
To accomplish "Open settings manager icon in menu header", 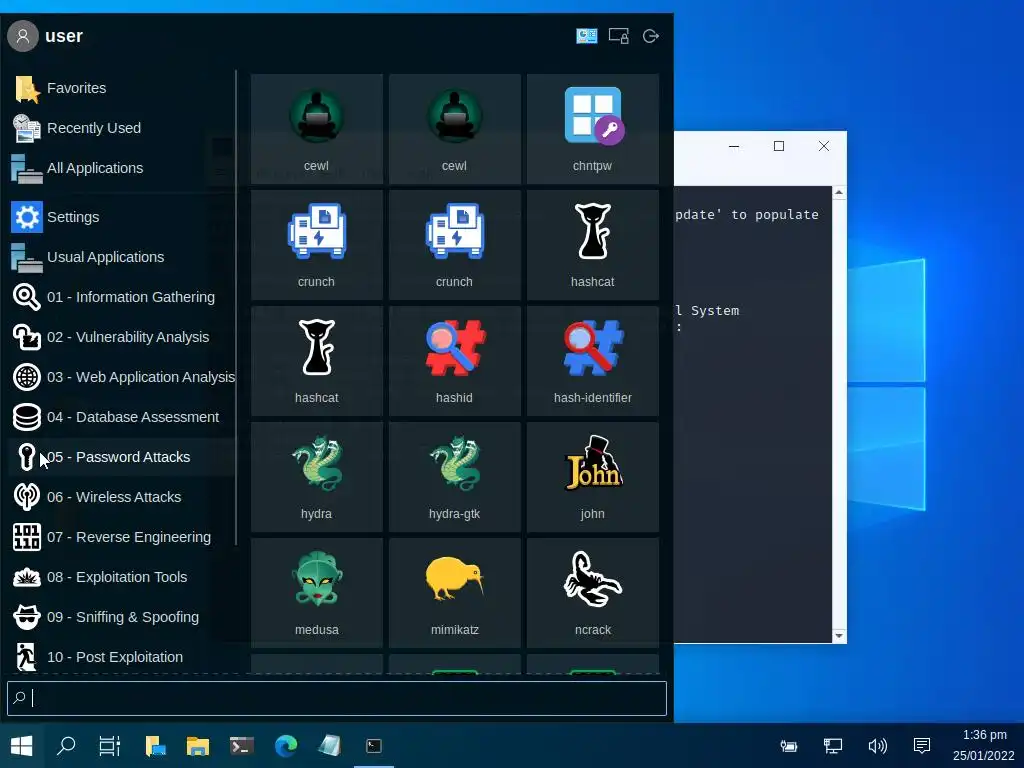I will point(586,36).
